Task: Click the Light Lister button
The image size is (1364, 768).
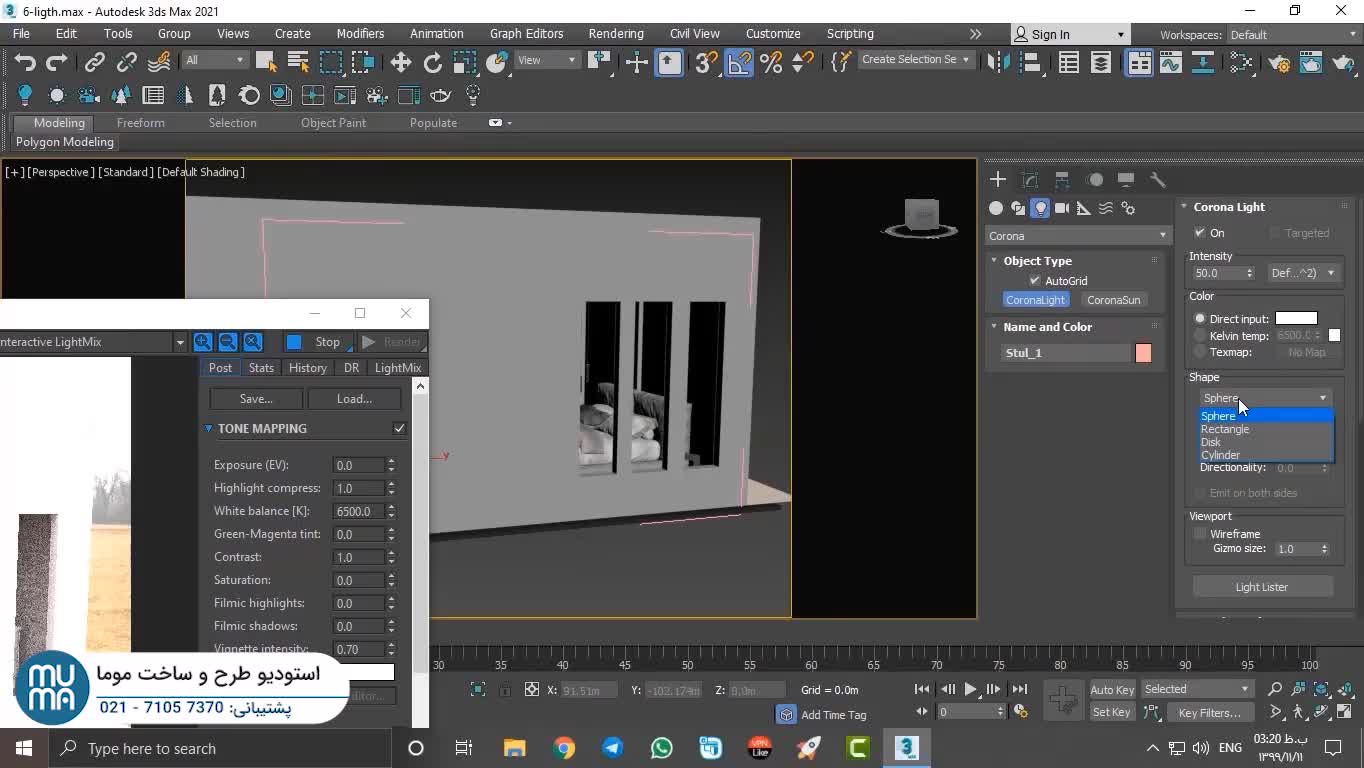Action: 1261,587
